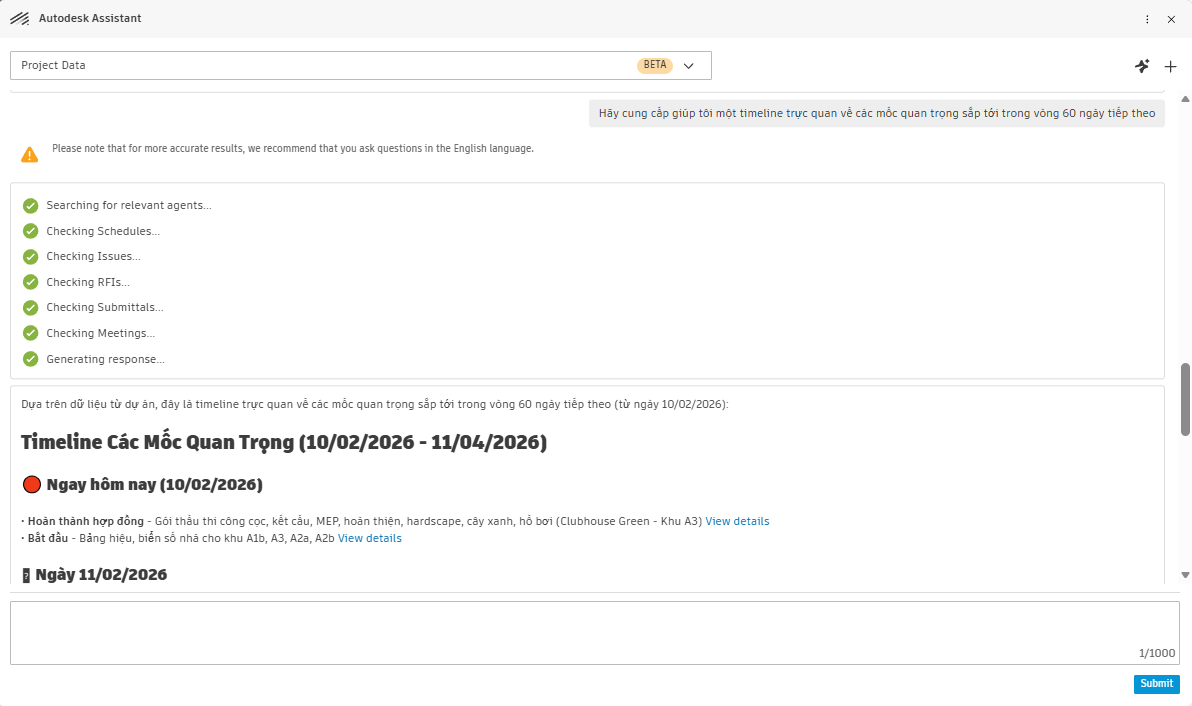This screenshot has width=1192, height=706.
Task: Open View details for Hoàn thành hợp đồng
Action: coord(737,521)
